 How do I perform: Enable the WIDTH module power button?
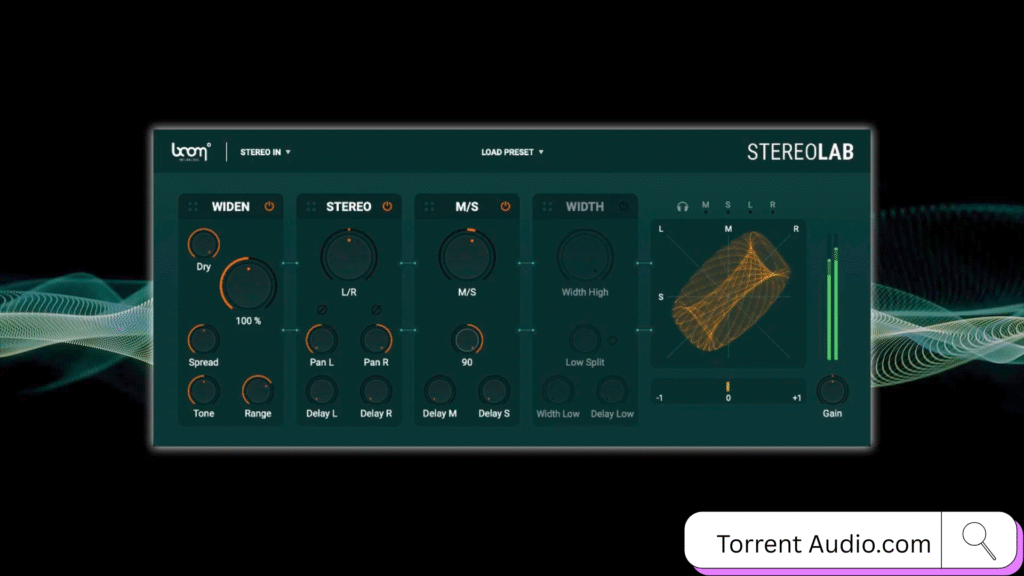623,207
